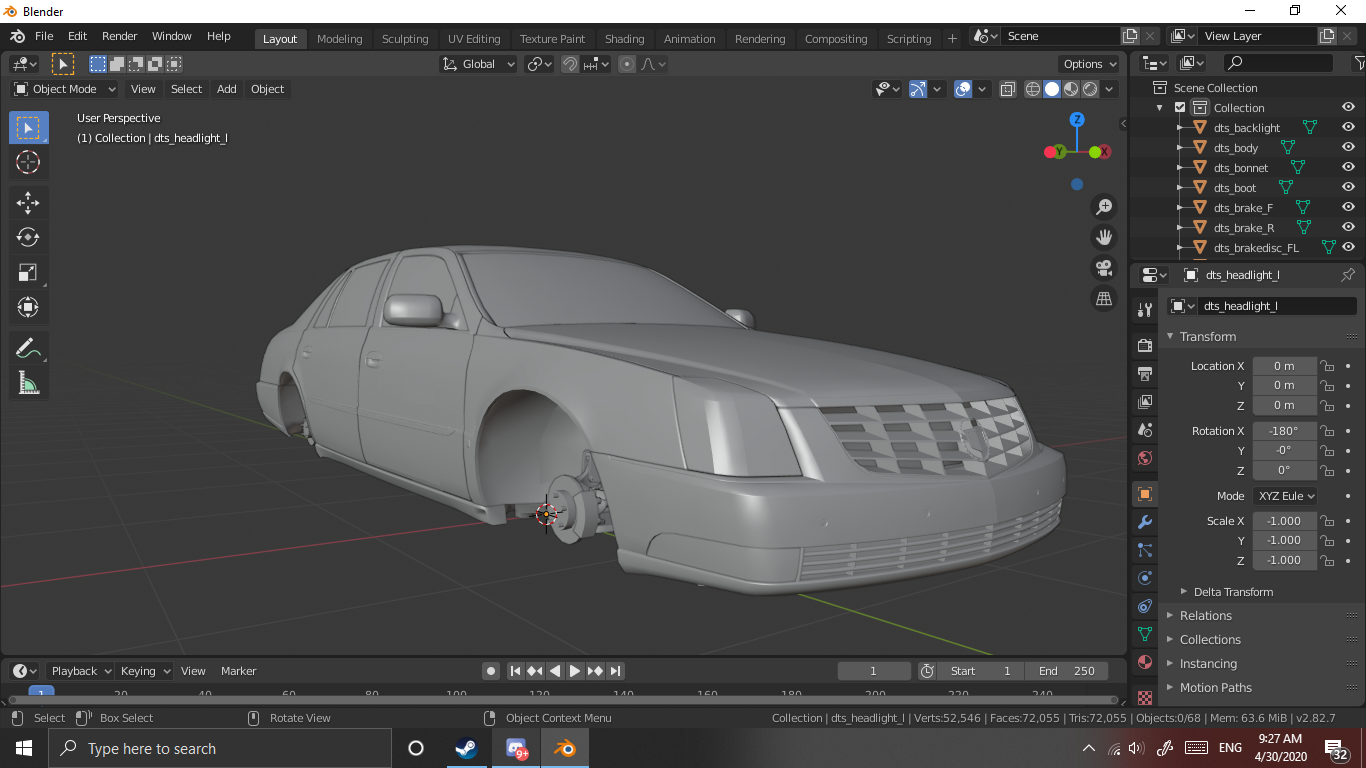Switch to the Sculpting workspace tab
The height and width of the screenshot is (768, 1366).
[405, 39]
